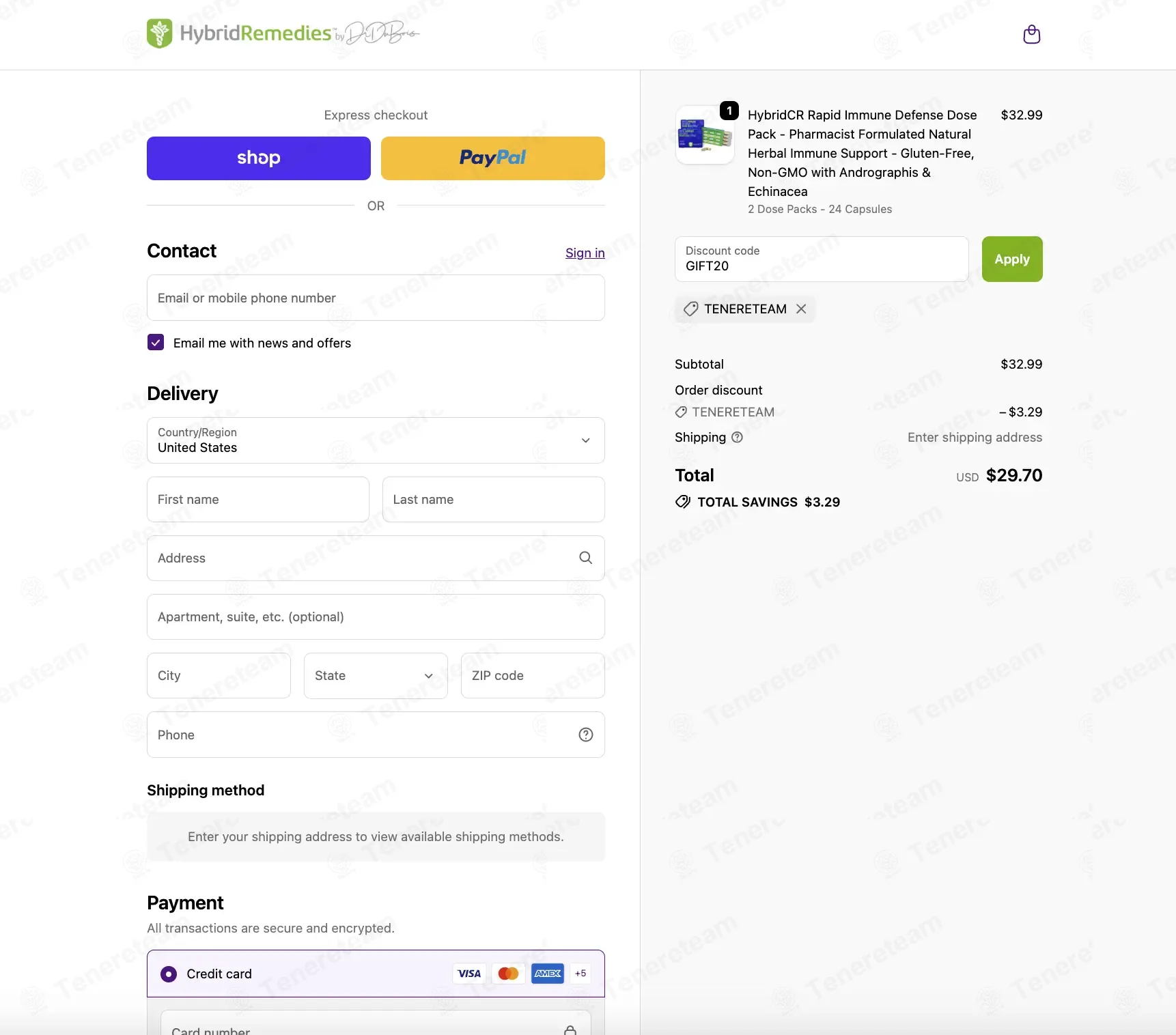Viewport: 1176px width, 1035px height.
Task: Click the HybridCR product thumbnail
Action: tap(705, 134)
